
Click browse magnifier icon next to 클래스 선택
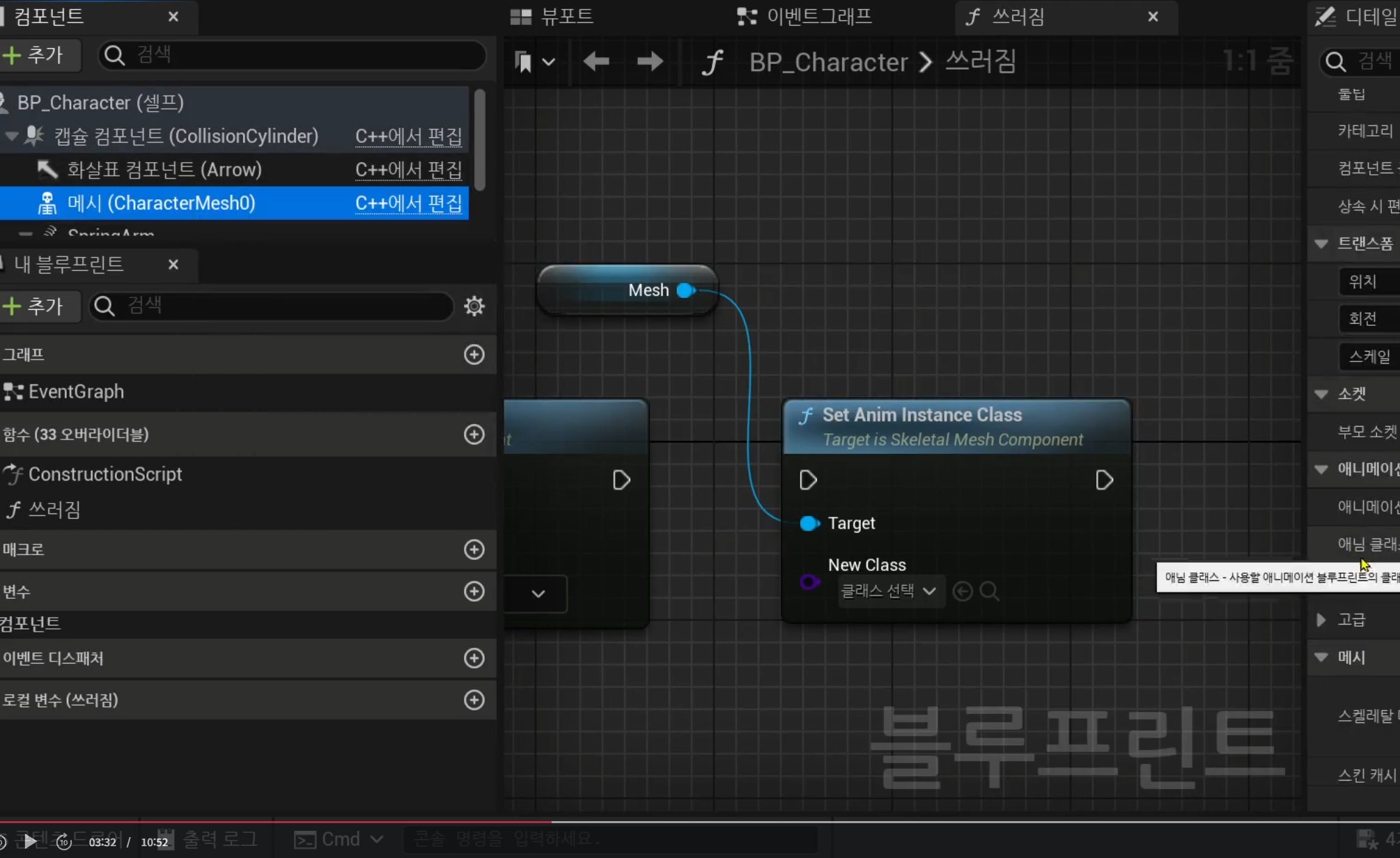989,591
